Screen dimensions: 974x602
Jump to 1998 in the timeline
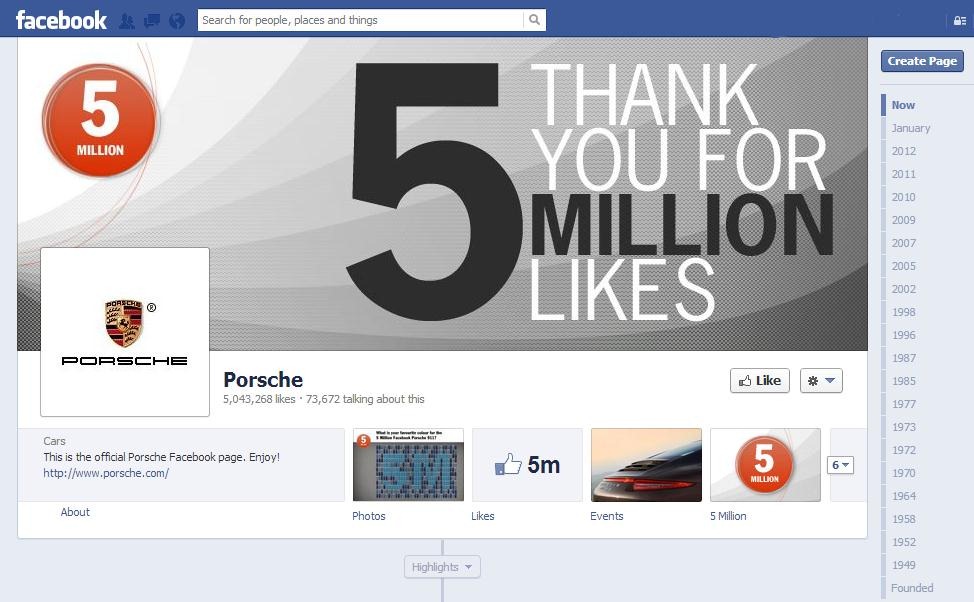[904, 312]
